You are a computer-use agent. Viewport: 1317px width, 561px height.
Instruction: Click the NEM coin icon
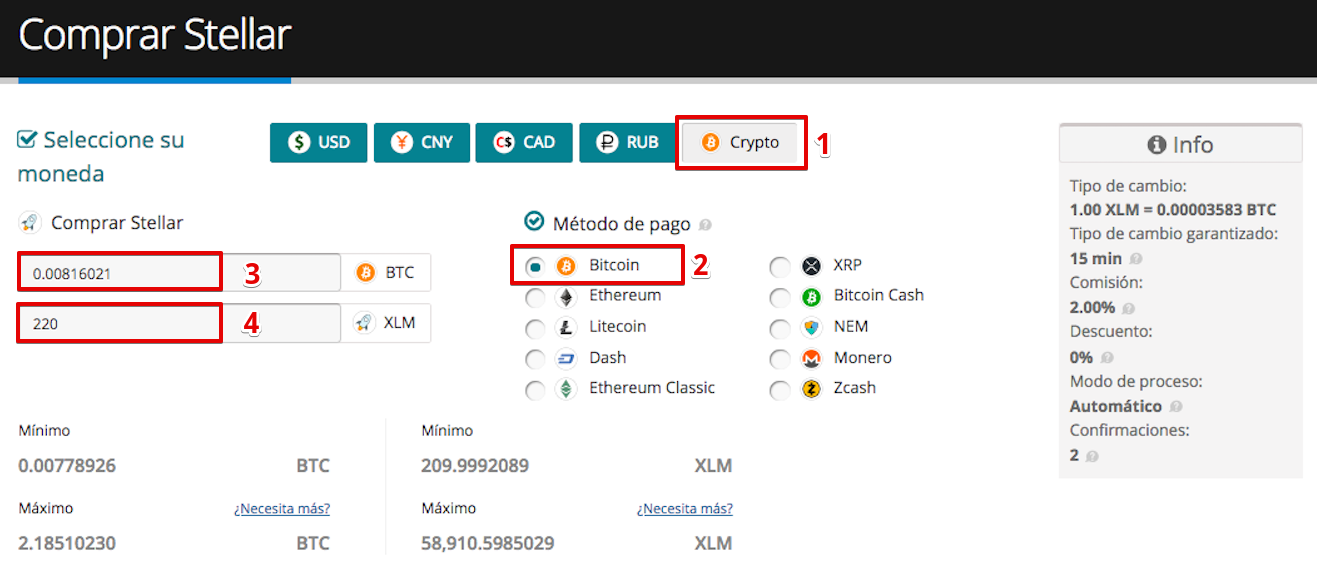pyautogui.click(x=811, y=328)
